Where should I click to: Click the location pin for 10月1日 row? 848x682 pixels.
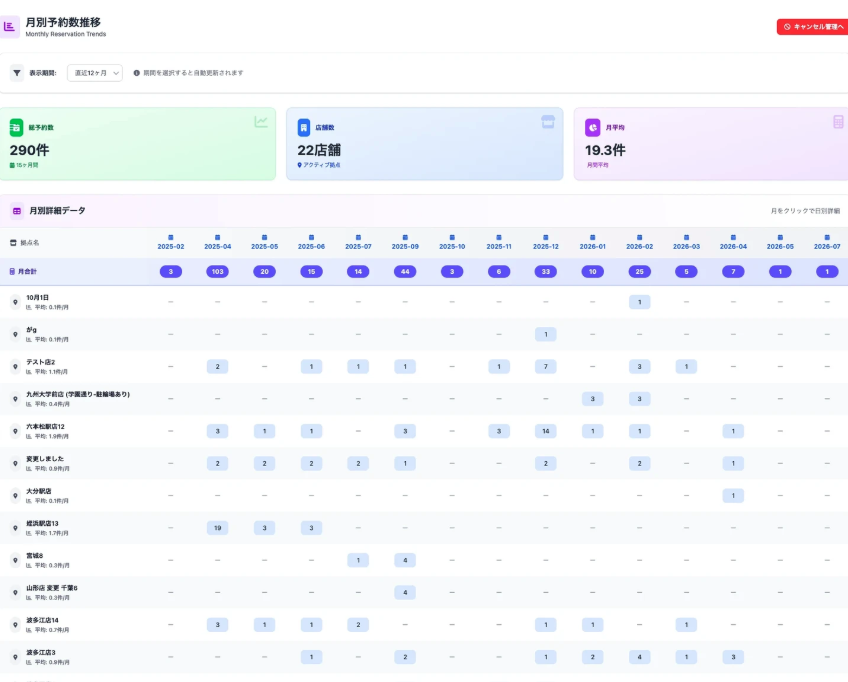[15, 302]
